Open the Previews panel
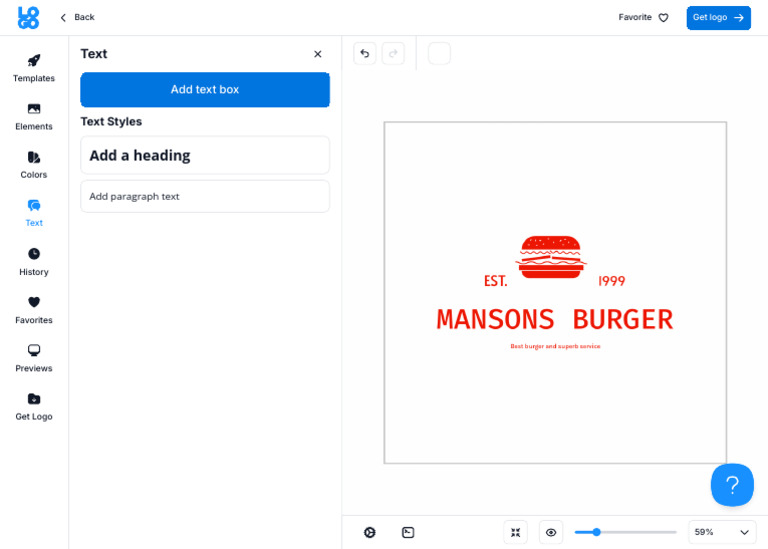This screenshot has height=549, width=768. pos(34,358)
